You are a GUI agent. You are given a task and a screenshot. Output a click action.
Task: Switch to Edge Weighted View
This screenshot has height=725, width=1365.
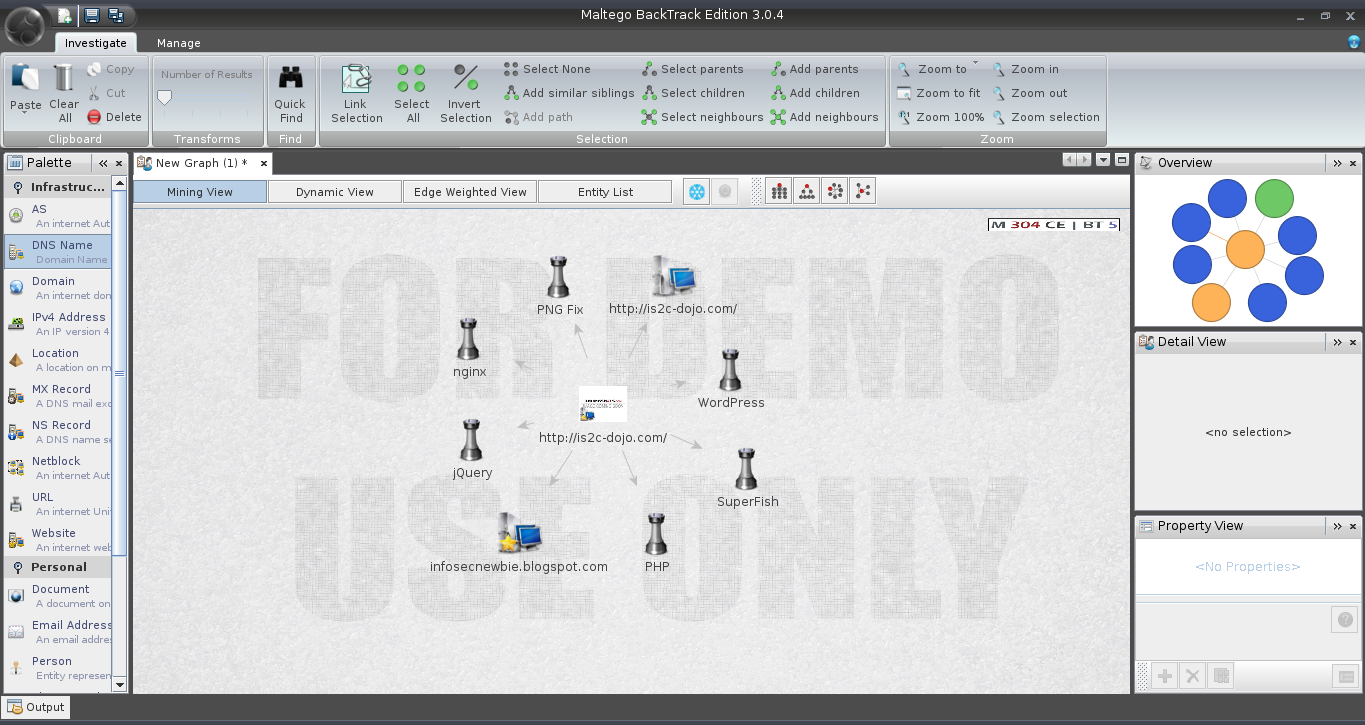pos(470,192)
